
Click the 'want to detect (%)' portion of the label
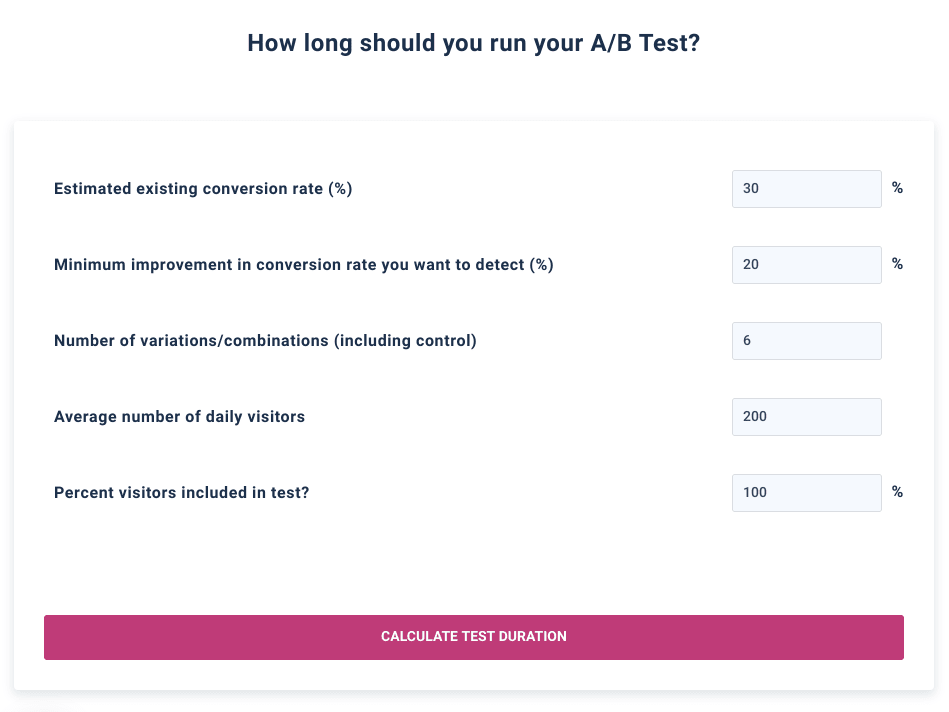[484, 265]
